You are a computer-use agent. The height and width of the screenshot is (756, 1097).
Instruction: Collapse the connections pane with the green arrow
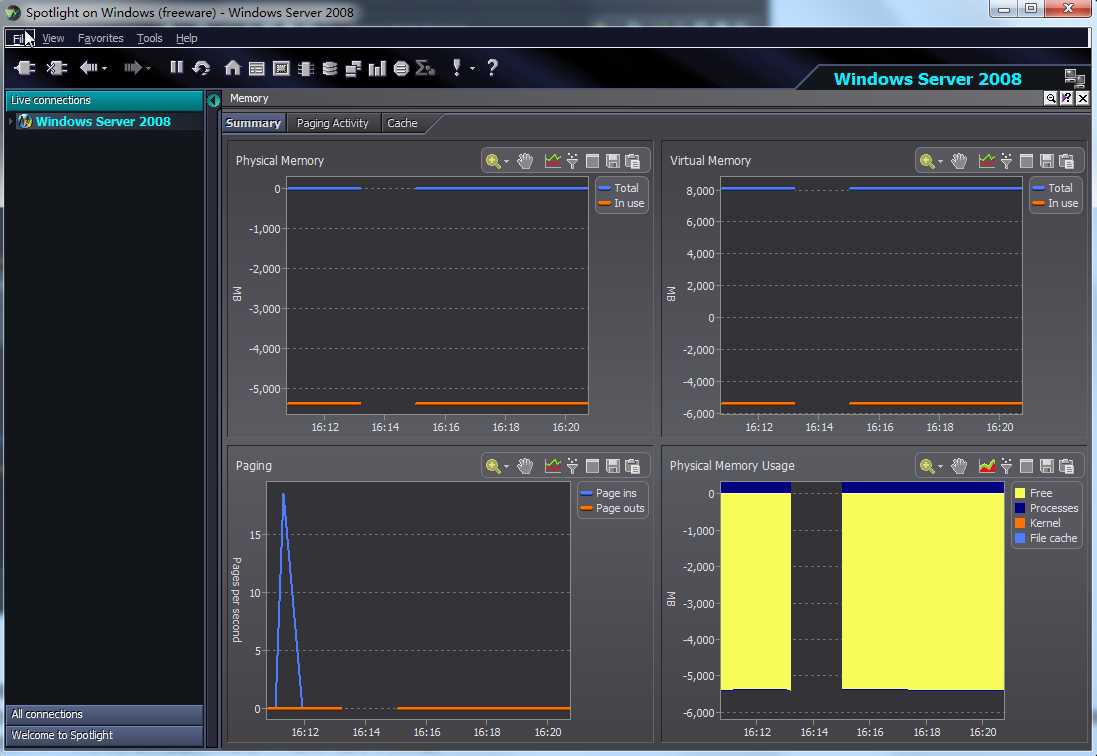pos(214,101)
